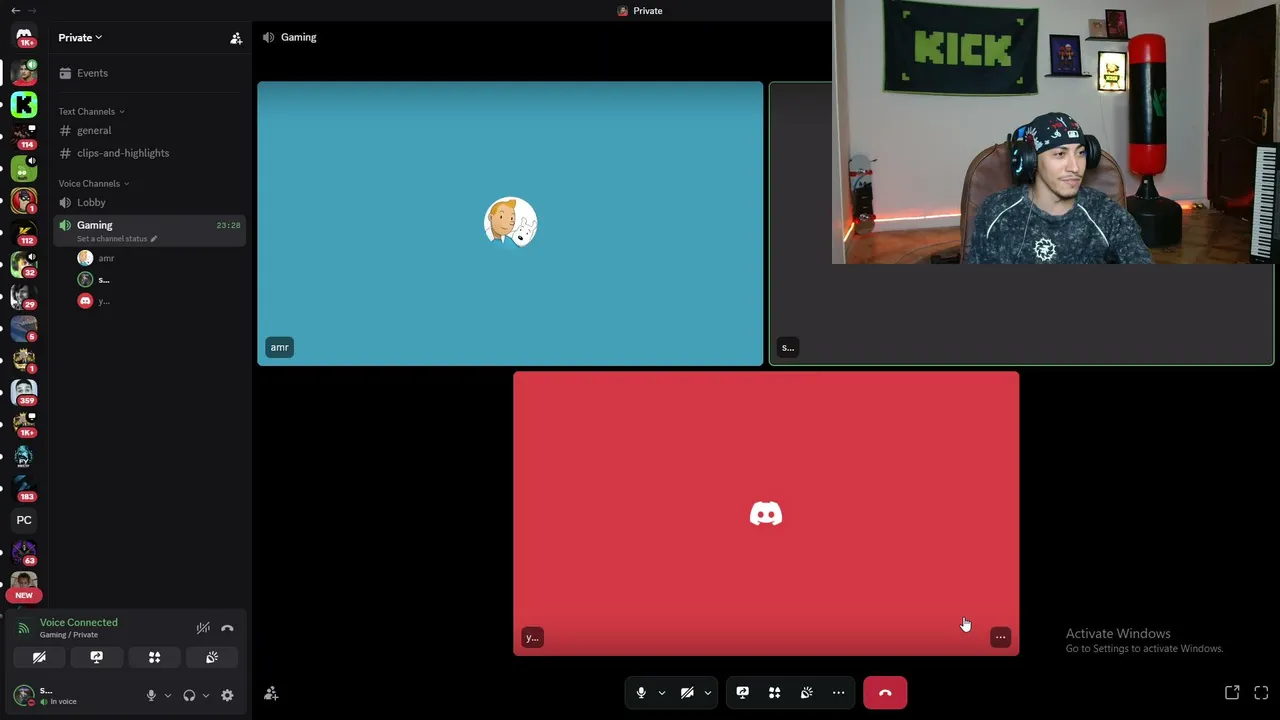The image size is (1280, 720).
Task: Open your own user avatar in the bottom panel
Action: (x=24, y=695)
